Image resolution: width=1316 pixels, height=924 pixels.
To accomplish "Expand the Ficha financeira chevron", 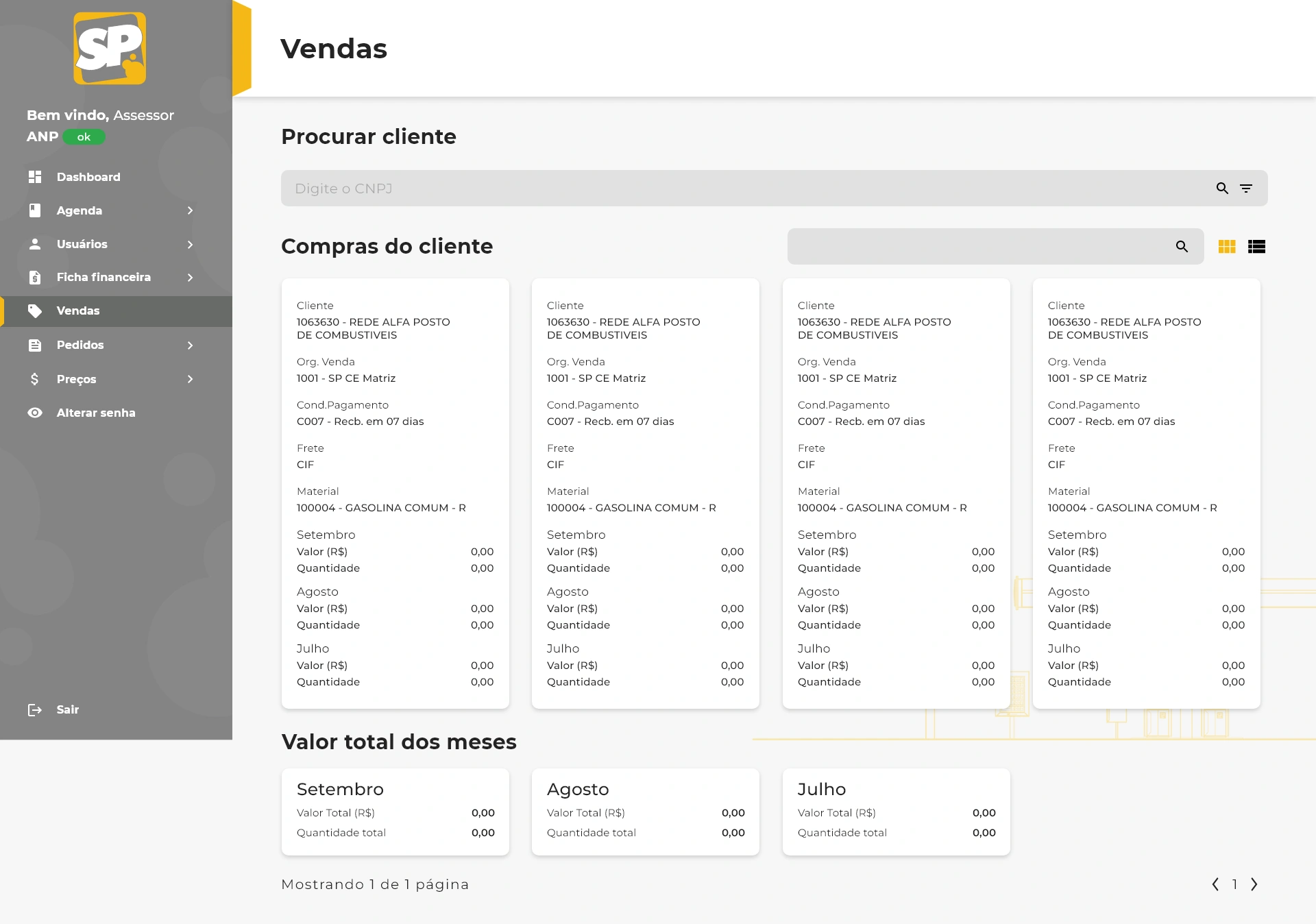I will pos(190,278).
